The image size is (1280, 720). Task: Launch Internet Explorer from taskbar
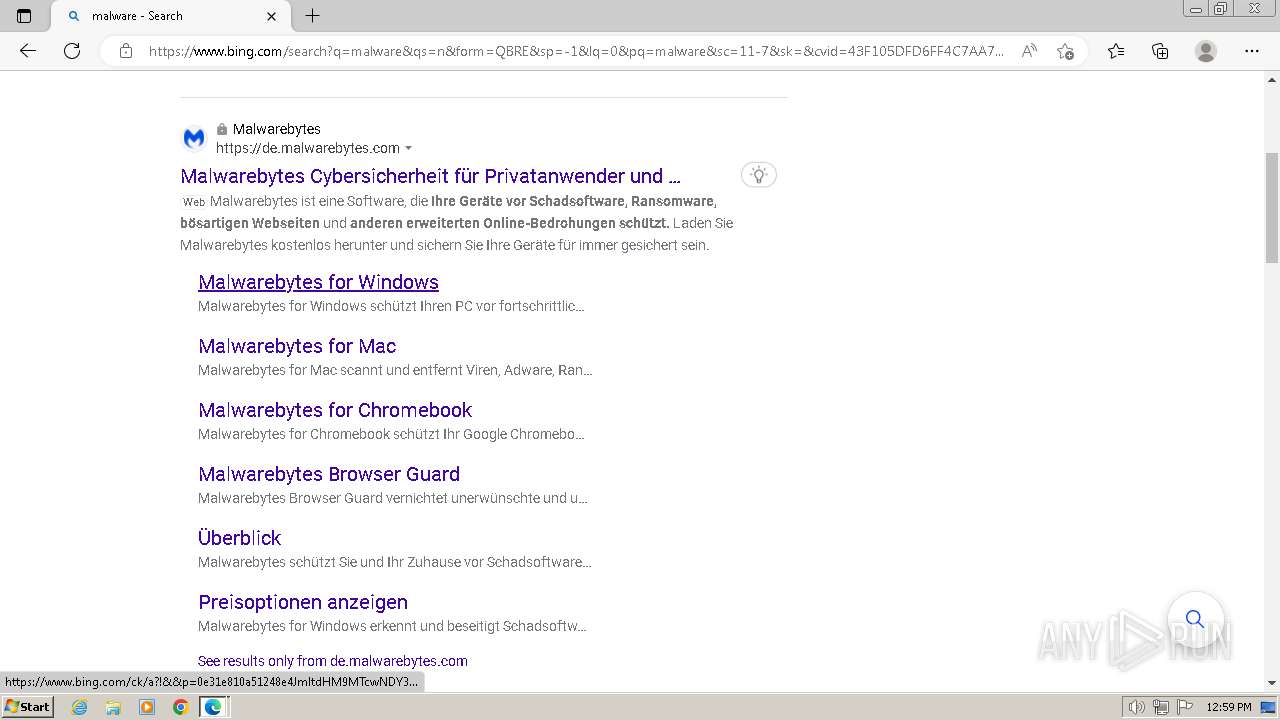79,707
